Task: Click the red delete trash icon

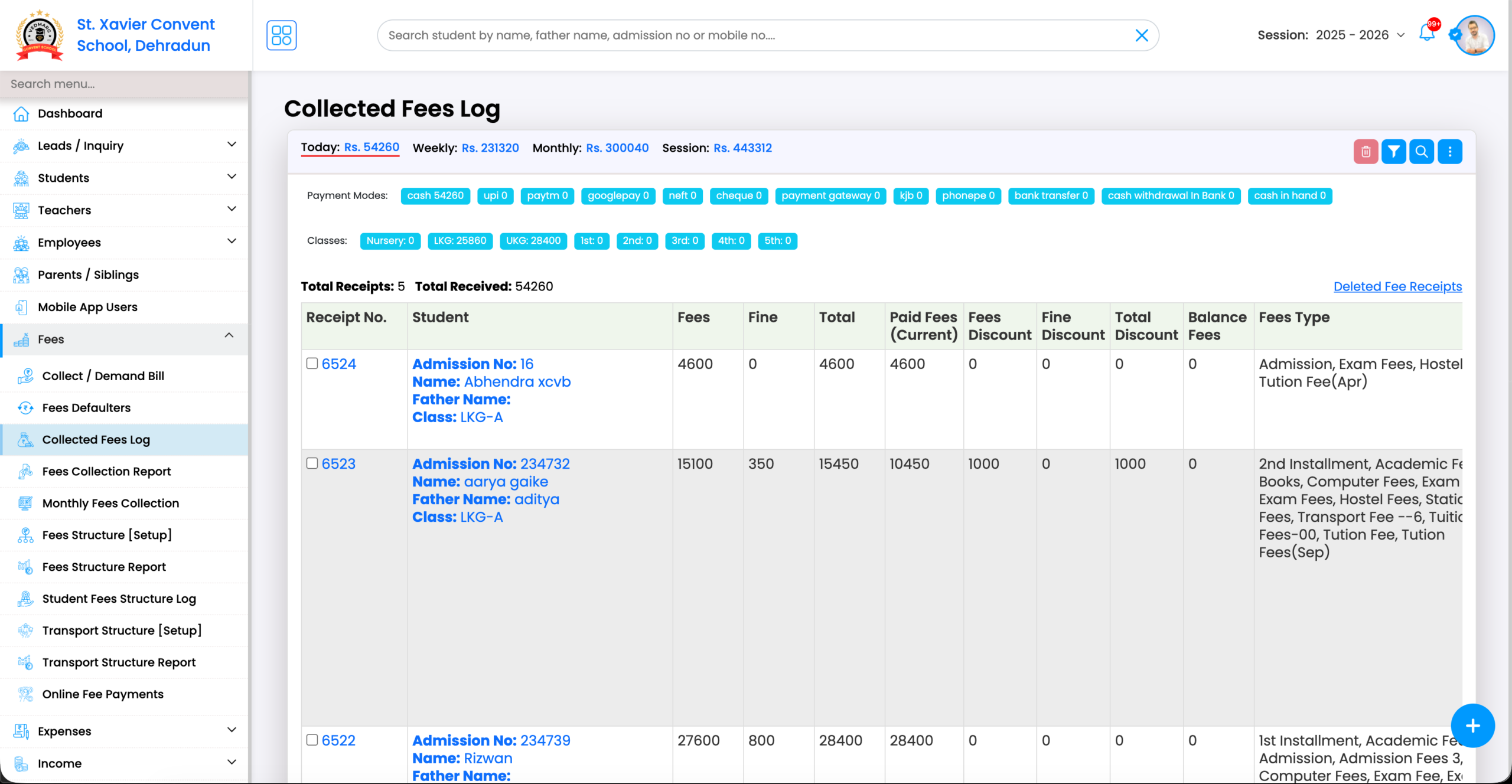Action: click(x=1366, y=152)
